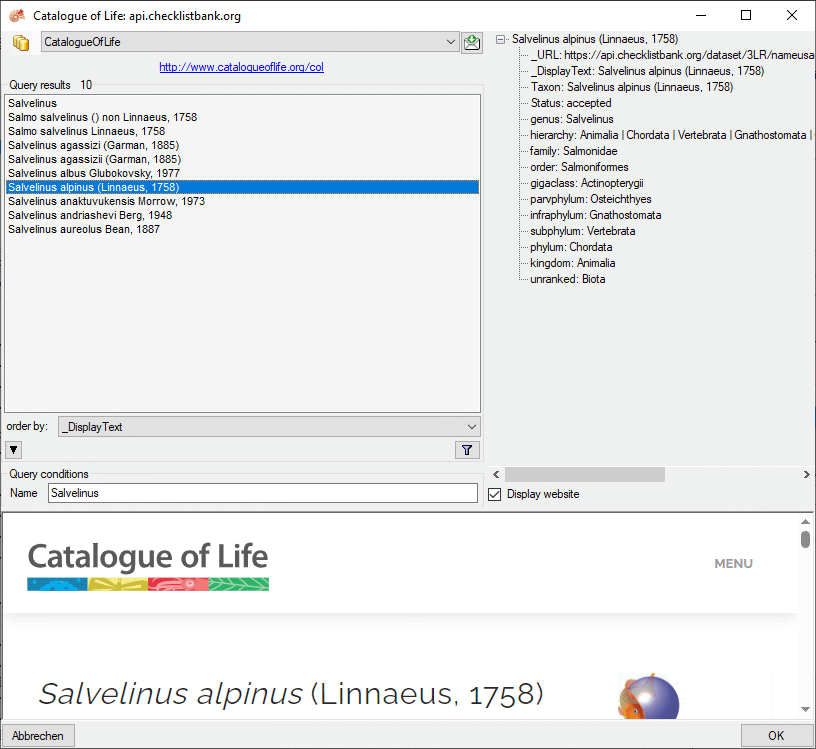The width and height of the screenshot is (816, 749).
Task: Select the _URL tree node
Action: (672, 55)
